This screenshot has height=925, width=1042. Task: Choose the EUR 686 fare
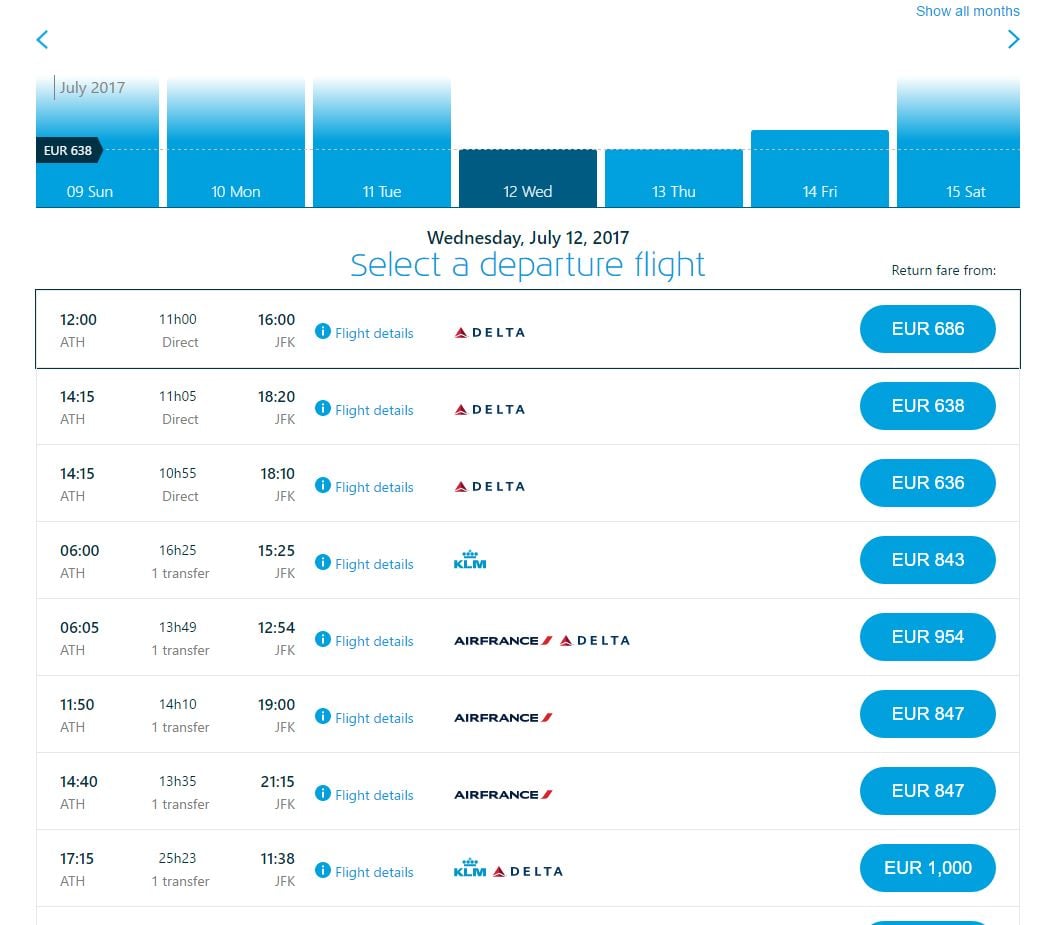(x=928, y=329)
